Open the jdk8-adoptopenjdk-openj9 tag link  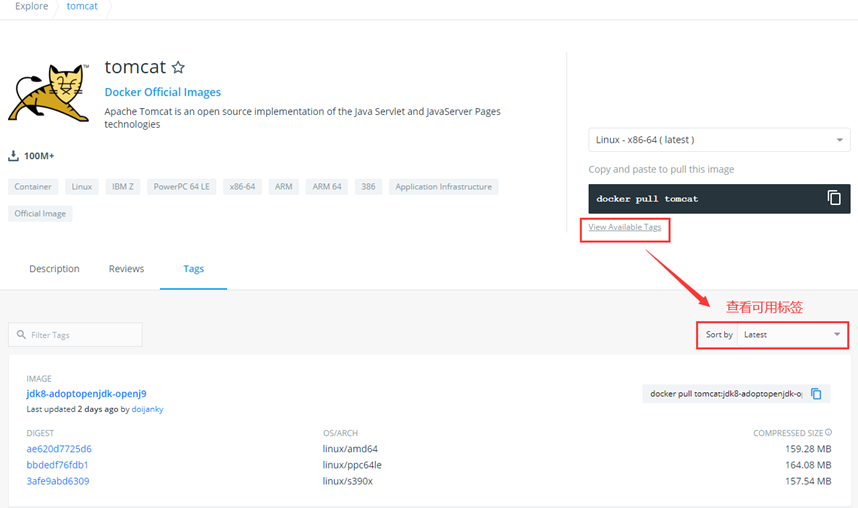(86, 394)
